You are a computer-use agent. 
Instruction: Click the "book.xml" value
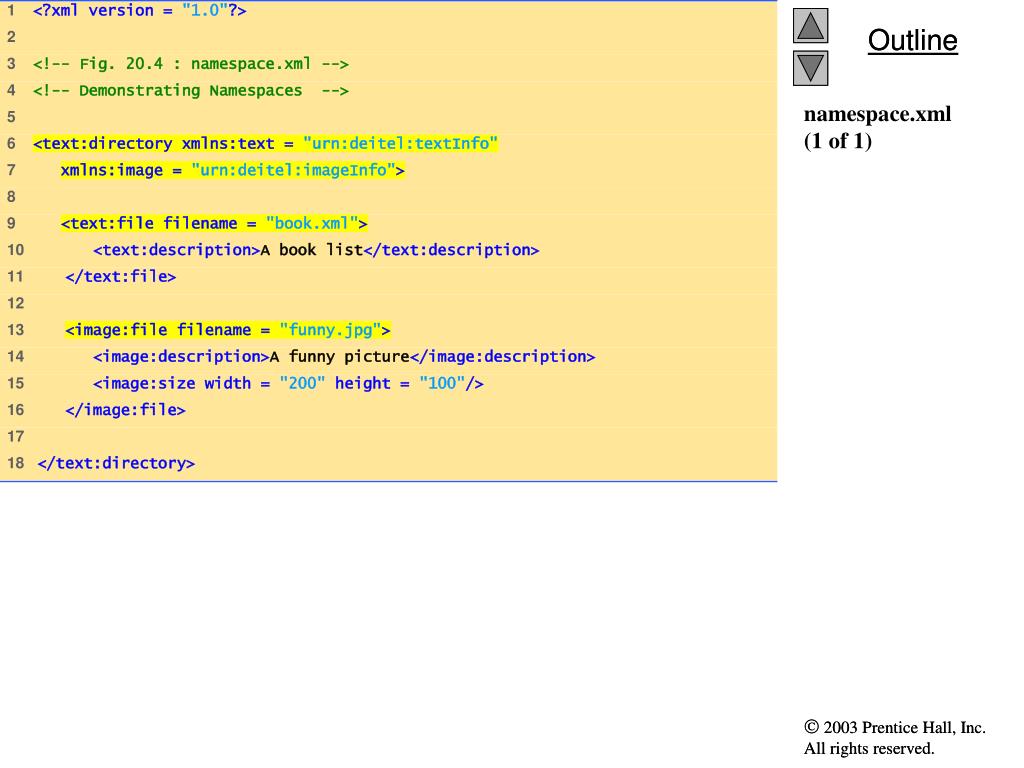[312, 223]
